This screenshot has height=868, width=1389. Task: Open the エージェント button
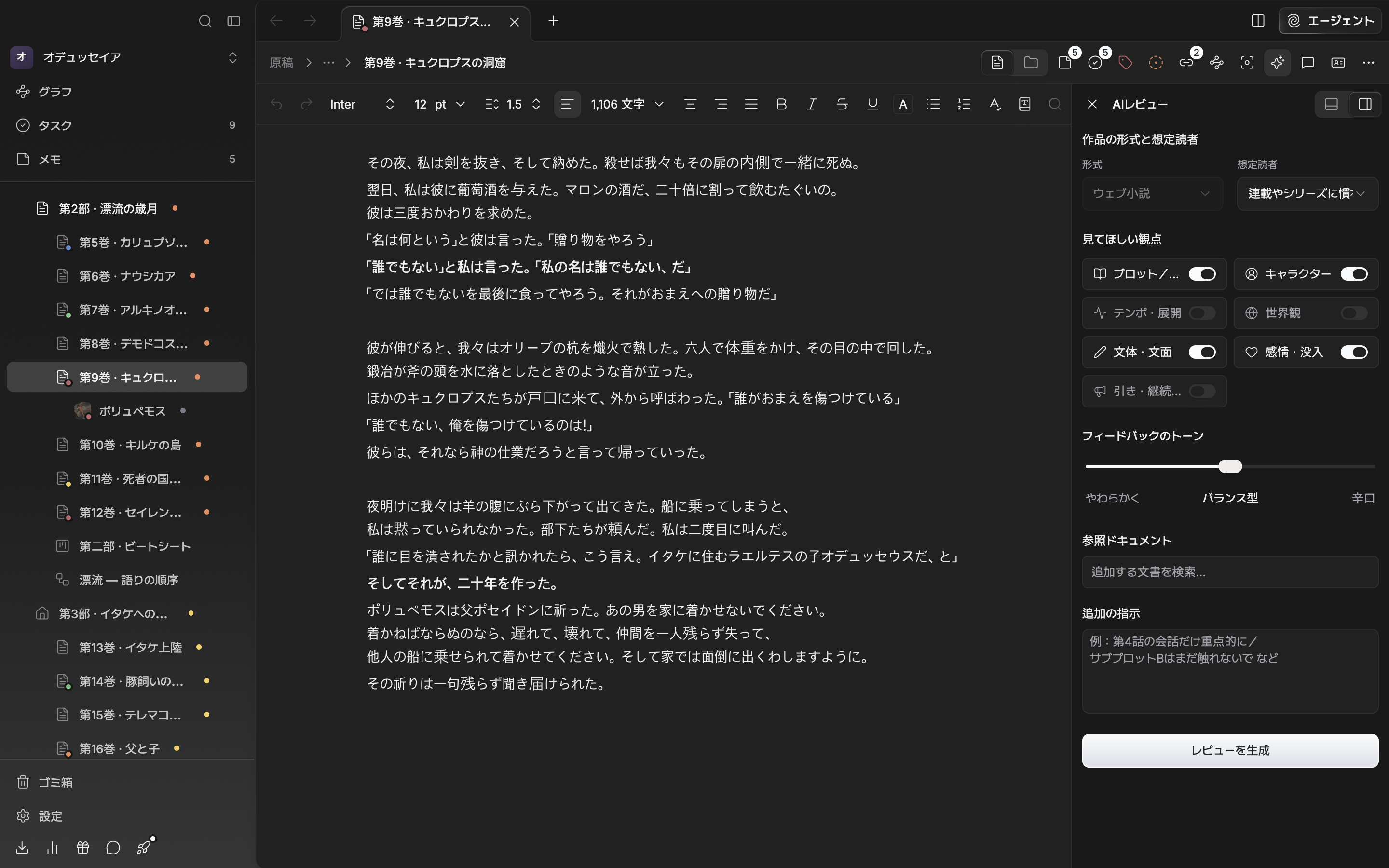[x=1330, y=21]
